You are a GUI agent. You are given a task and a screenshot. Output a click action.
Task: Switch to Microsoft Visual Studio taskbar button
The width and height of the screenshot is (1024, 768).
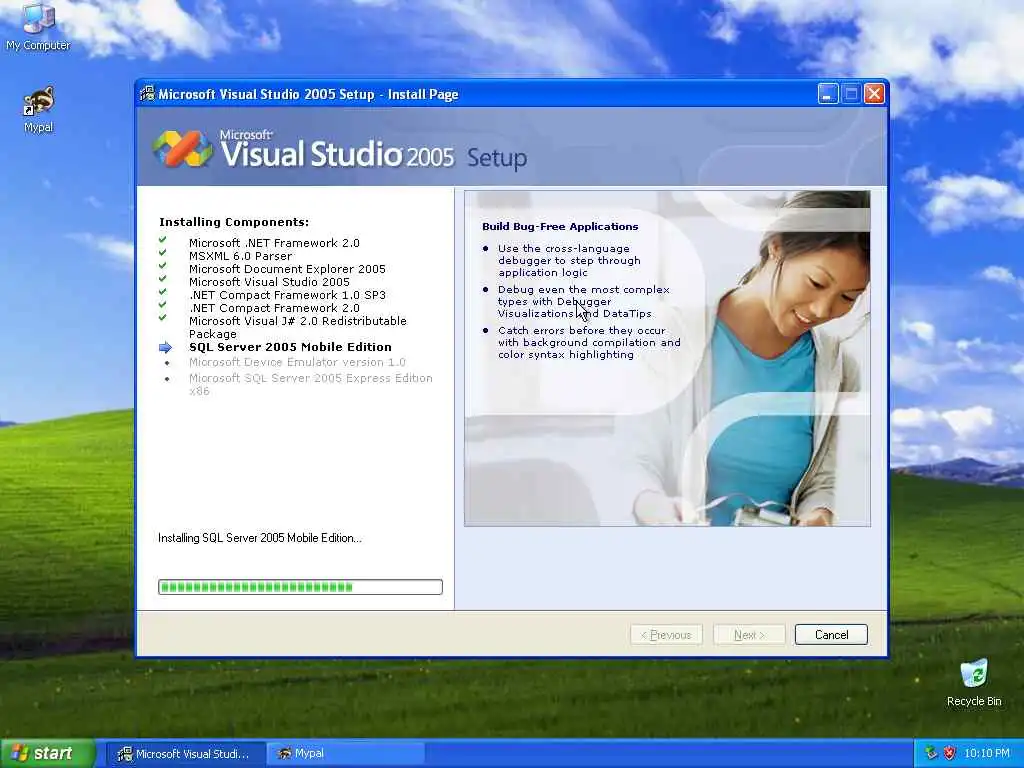click(x=186, y=754)
